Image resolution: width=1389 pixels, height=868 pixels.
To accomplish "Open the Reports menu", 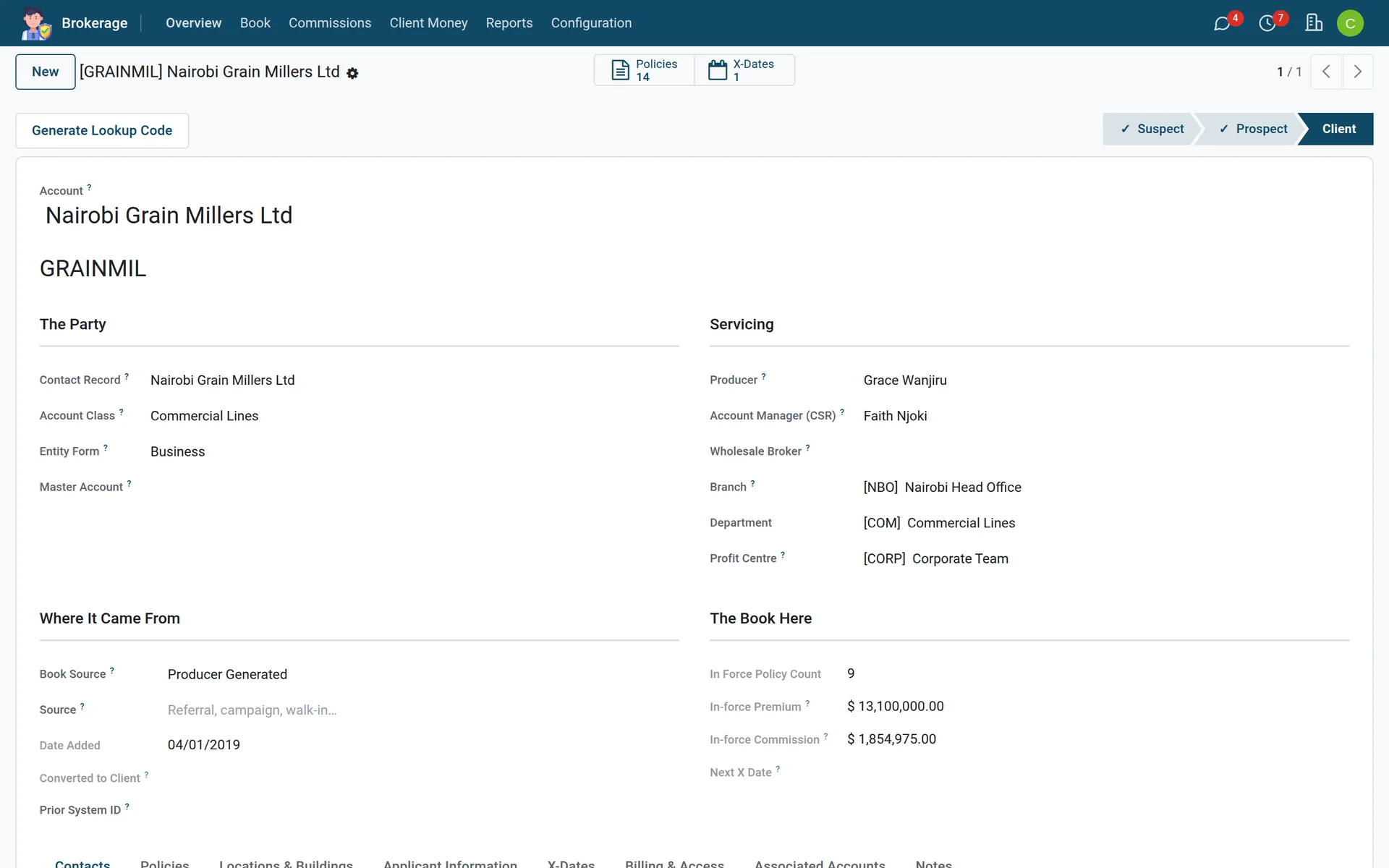I will pos(509,23).
